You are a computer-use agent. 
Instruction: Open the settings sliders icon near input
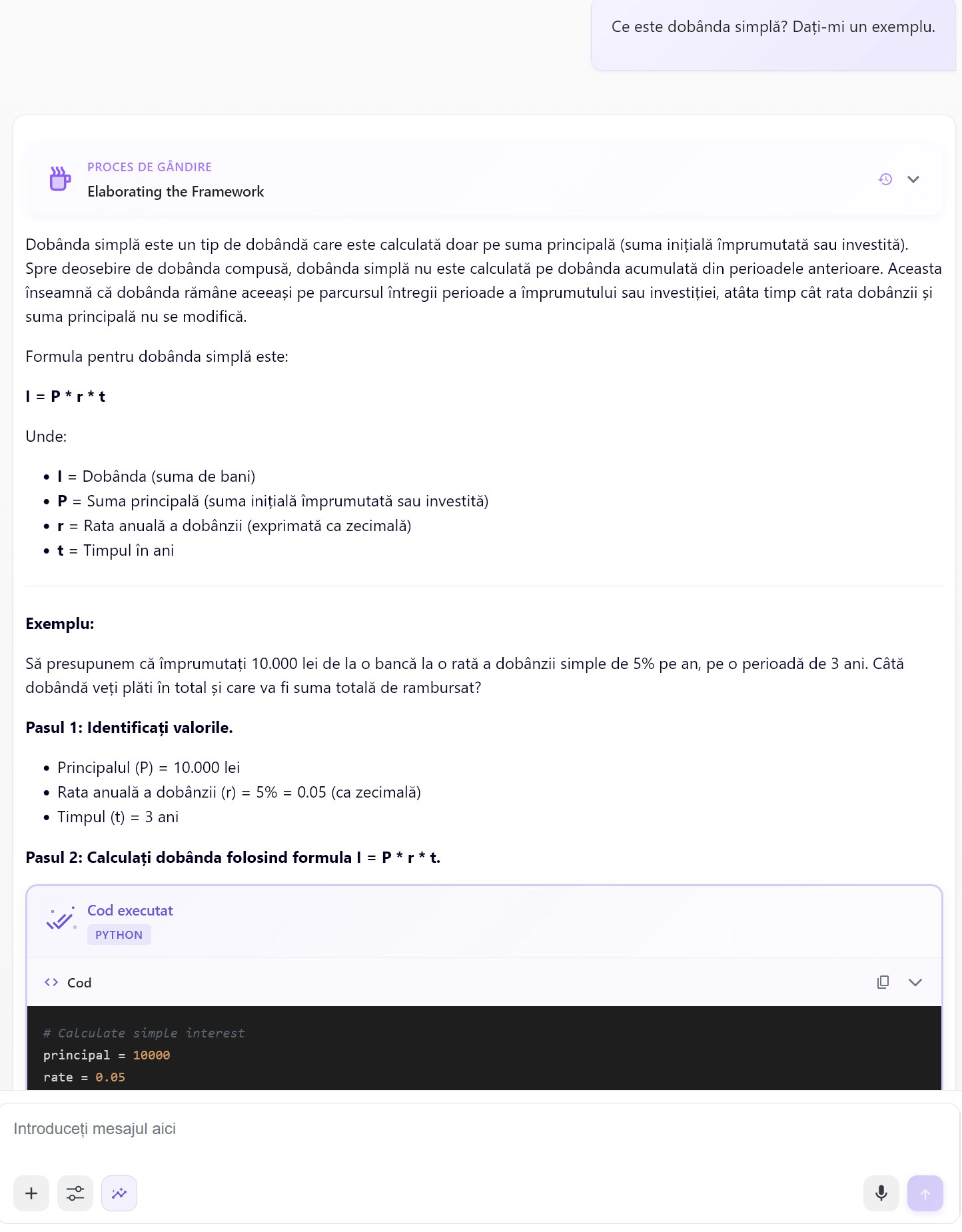tap(75, 1193)
